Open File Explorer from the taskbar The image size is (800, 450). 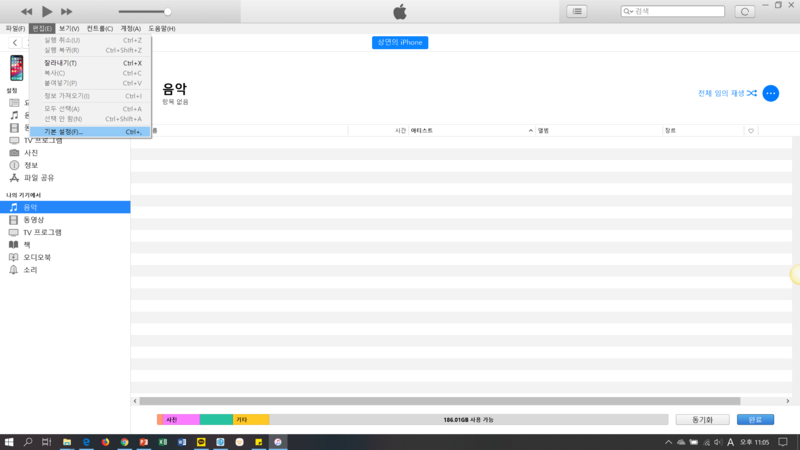[x=67, y=442]
